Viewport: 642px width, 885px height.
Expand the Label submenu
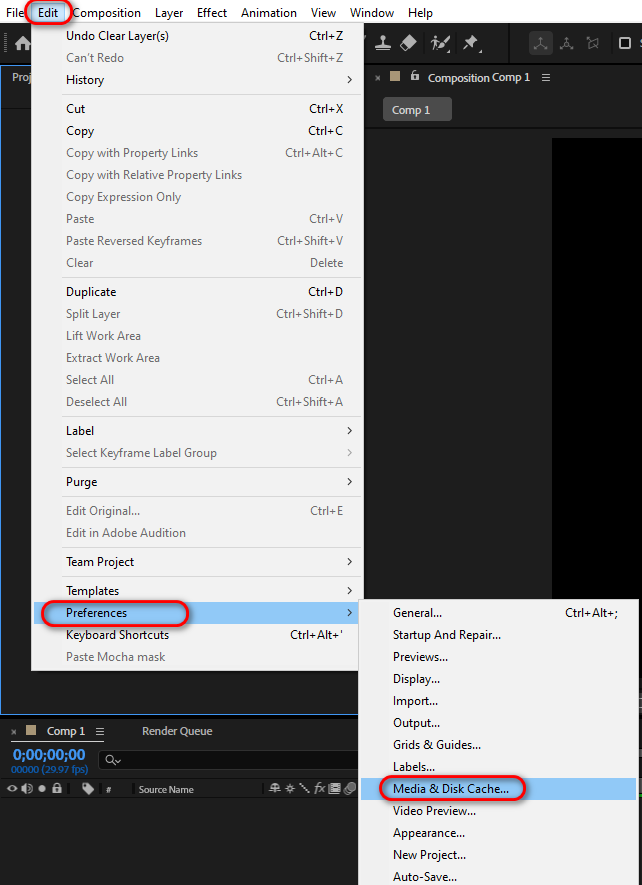pyautogui.click(x=197, y=431)
